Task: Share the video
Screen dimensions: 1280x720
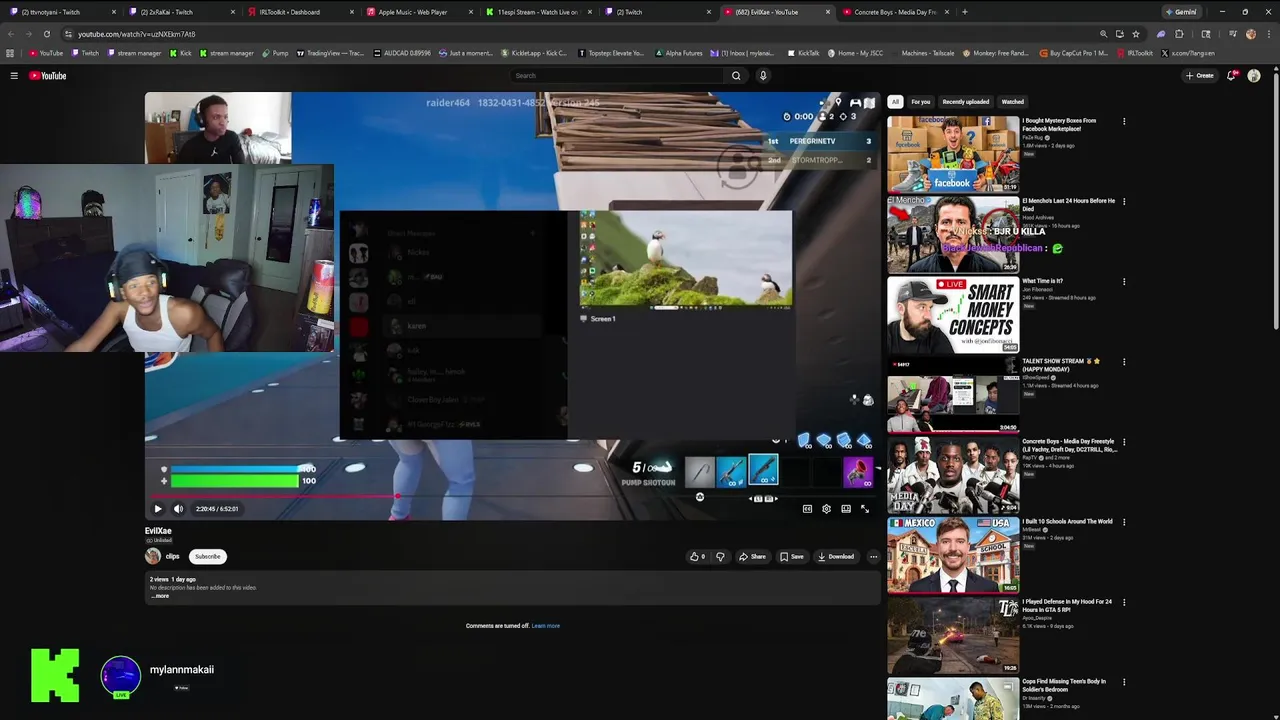Action: pos(752,557)
